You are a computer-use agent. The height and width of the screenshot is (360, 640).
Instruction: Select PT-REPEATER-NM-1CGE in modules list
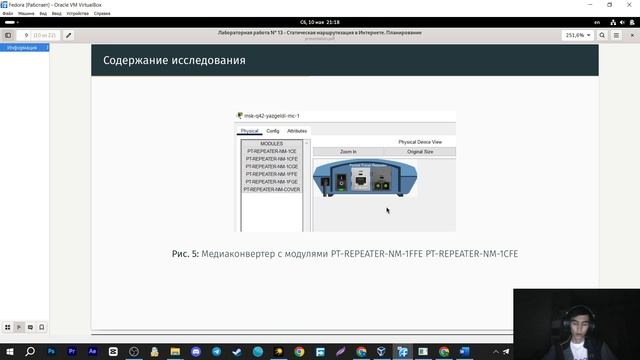click(272, 167)
